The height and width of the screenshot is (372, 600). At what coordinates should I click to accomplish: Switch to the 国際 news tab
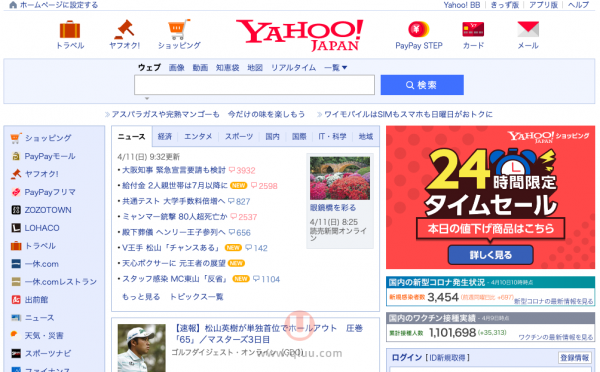(299, 137)
